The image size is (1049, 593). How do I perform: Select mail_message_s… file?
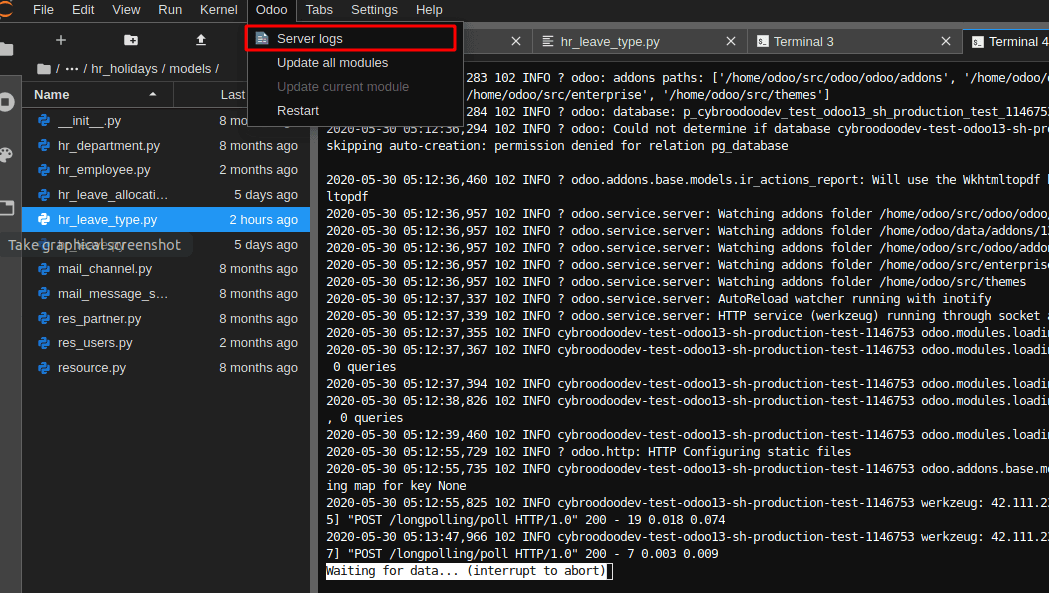(x=166, y=294)
